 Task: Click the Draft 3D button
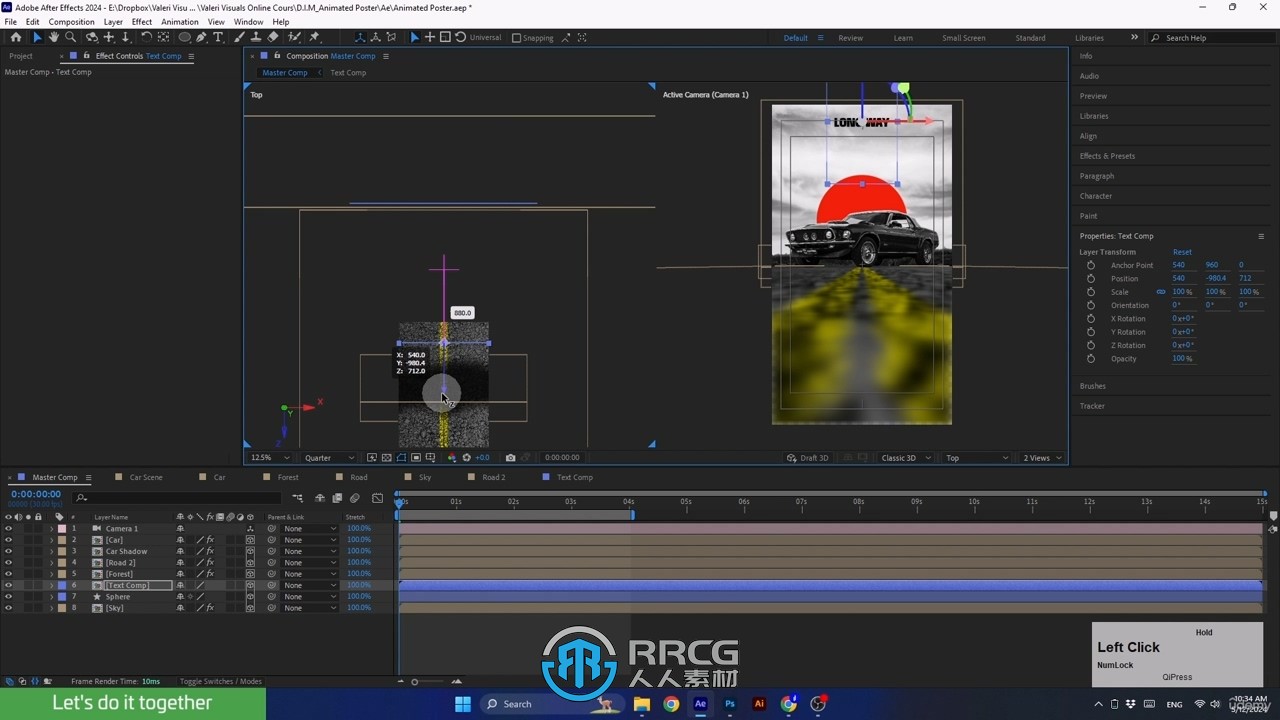pyautogui.click(x=808, y=458)
